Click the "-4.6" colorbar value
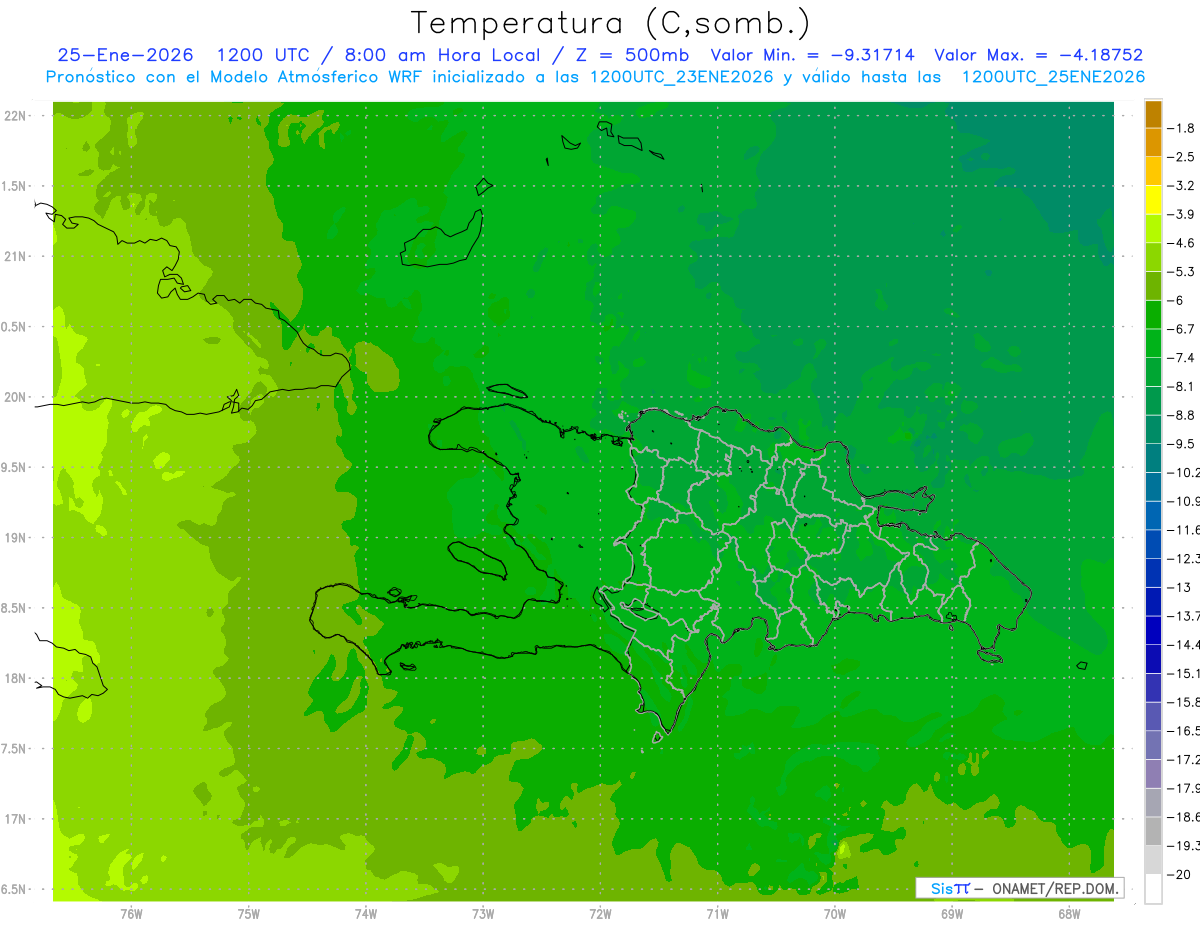Screen dimensions: 1200x927 [x=1182, y=243]
